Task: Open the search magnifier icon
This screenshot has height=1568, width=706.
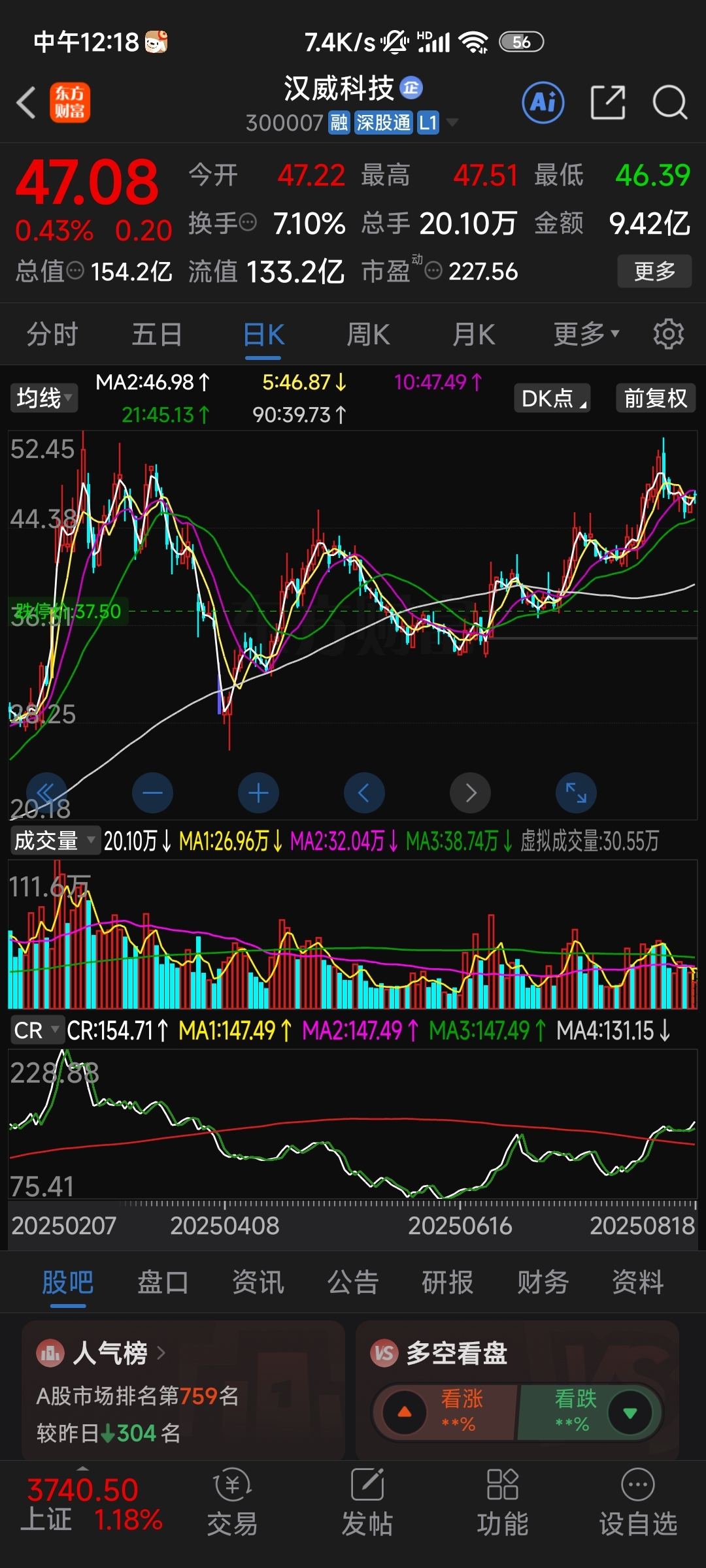Action: (x=670, y=103)
